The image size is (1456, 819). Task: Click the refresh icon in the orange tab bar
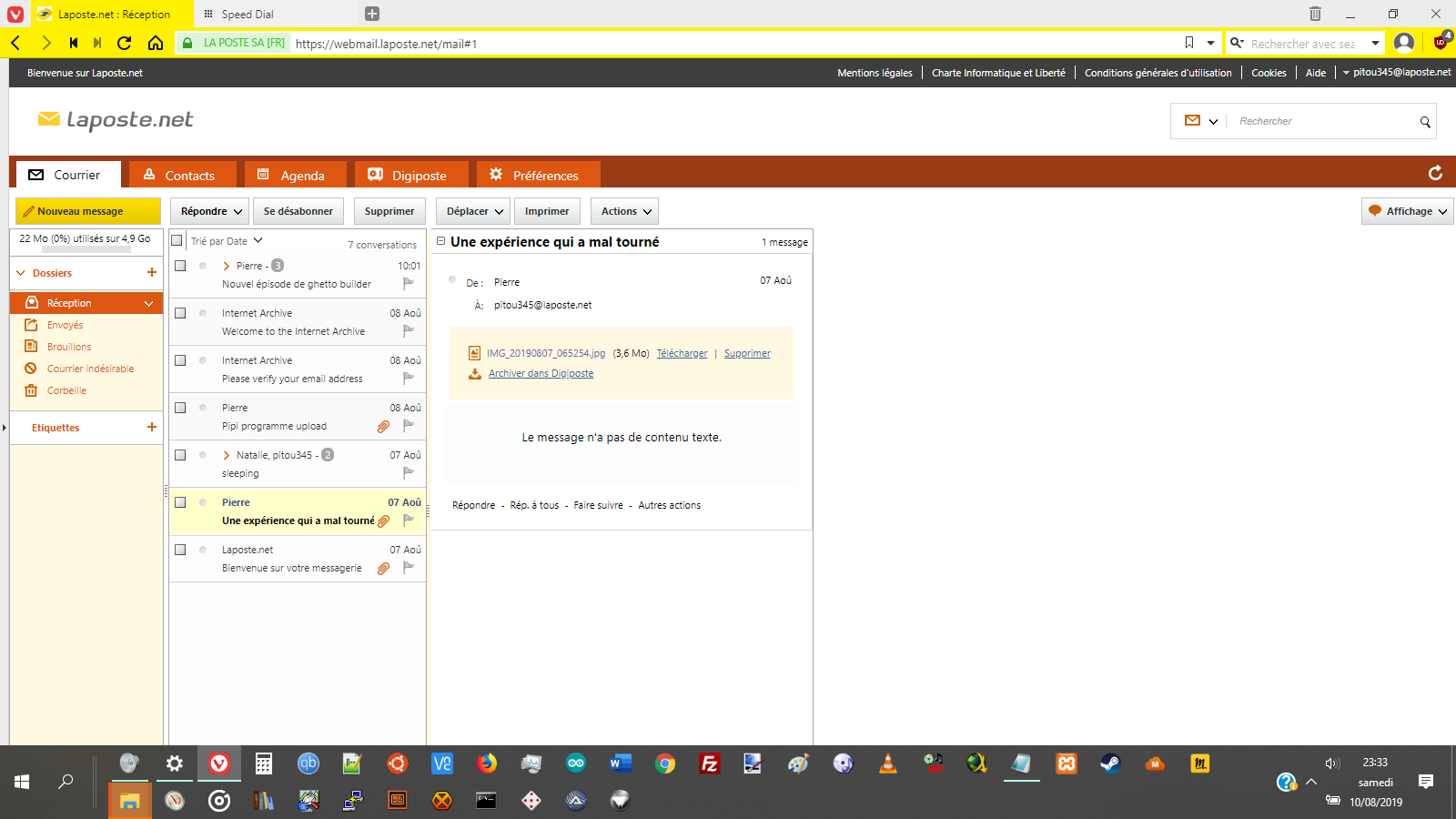point(1435,173)
